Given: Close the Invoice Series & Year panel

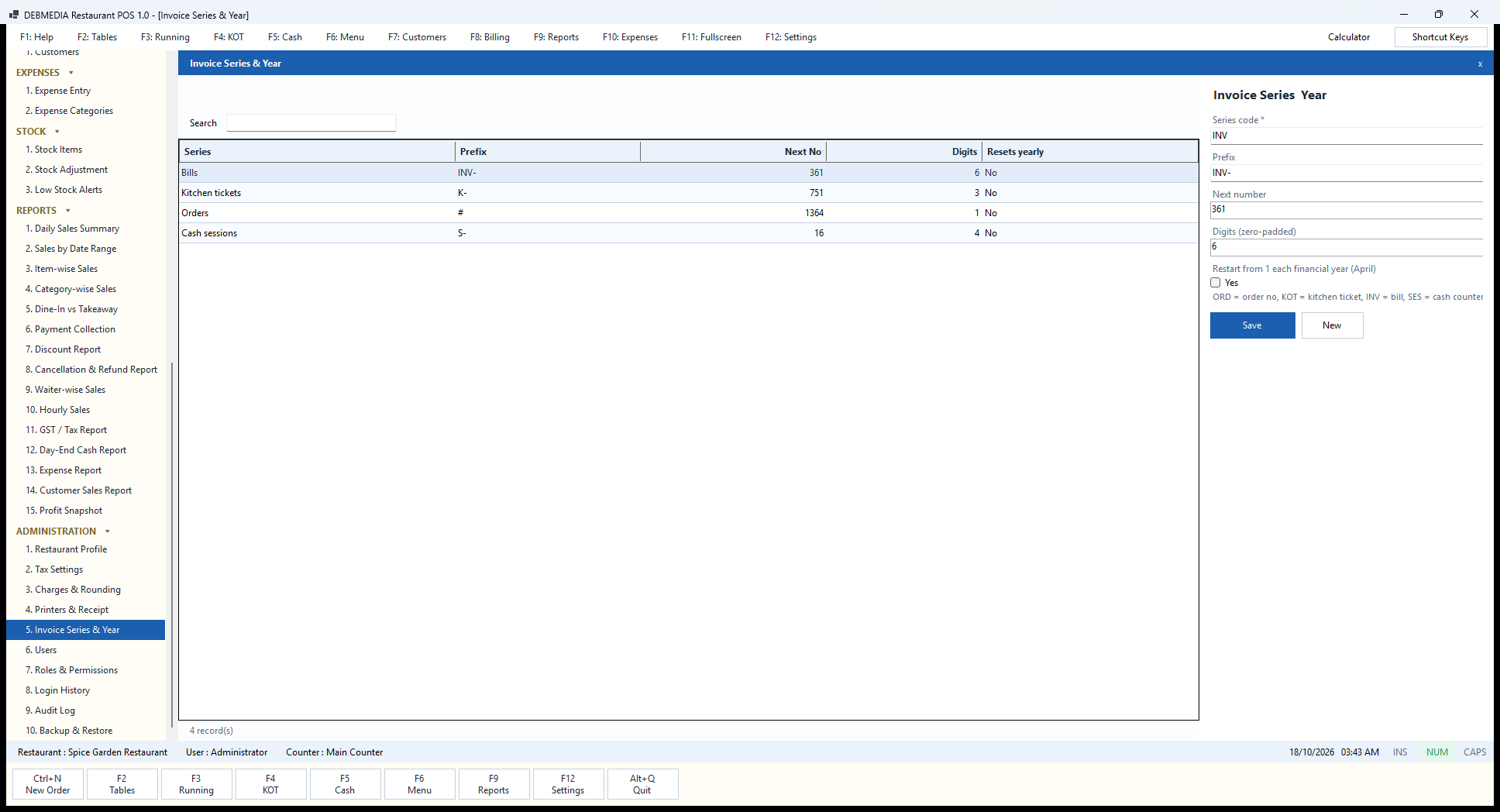Looking at the screenshot, I should point(1480,64).
